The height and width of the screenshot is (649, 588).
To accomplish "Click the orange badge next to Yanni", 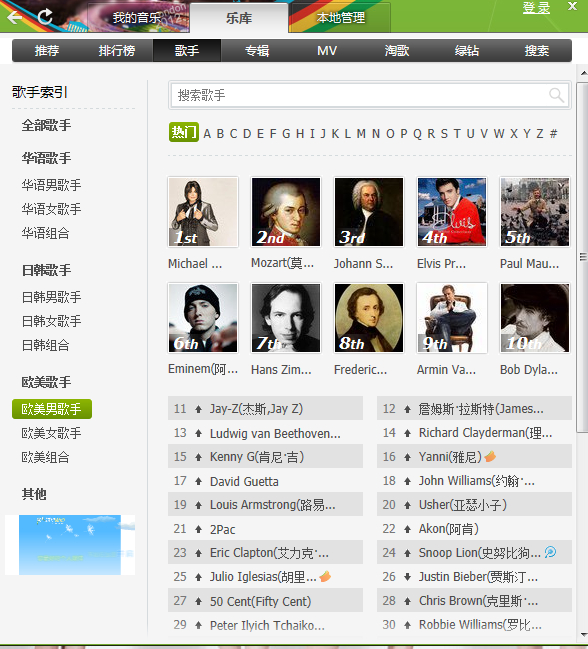I will click(x=490, y=457).
